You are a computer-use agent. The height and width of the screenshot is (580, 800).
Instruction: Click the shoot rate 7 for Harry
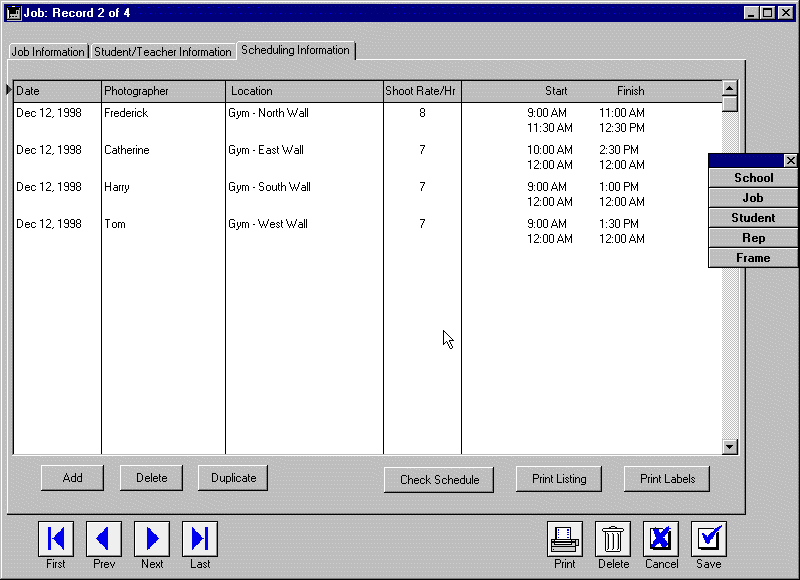(x=422, y=187)
